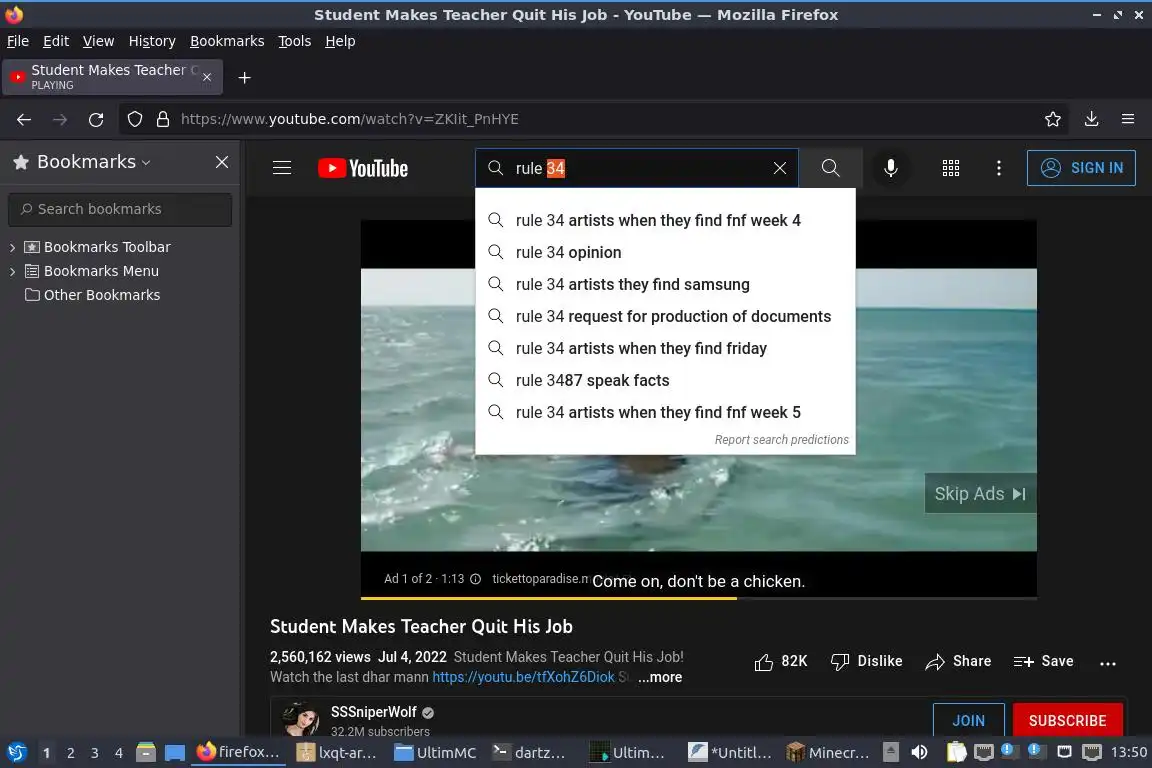Select 'request for production of documents' suggestion
The image size is (1152, 768).
pyautogui.click(x=666, y=316)
